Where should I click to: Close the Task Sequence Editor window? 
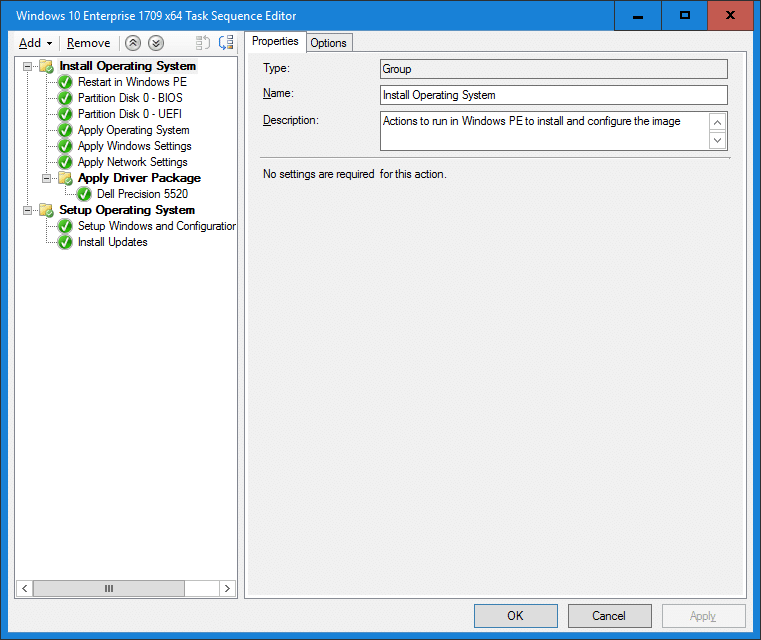click(x=730, y=16)
